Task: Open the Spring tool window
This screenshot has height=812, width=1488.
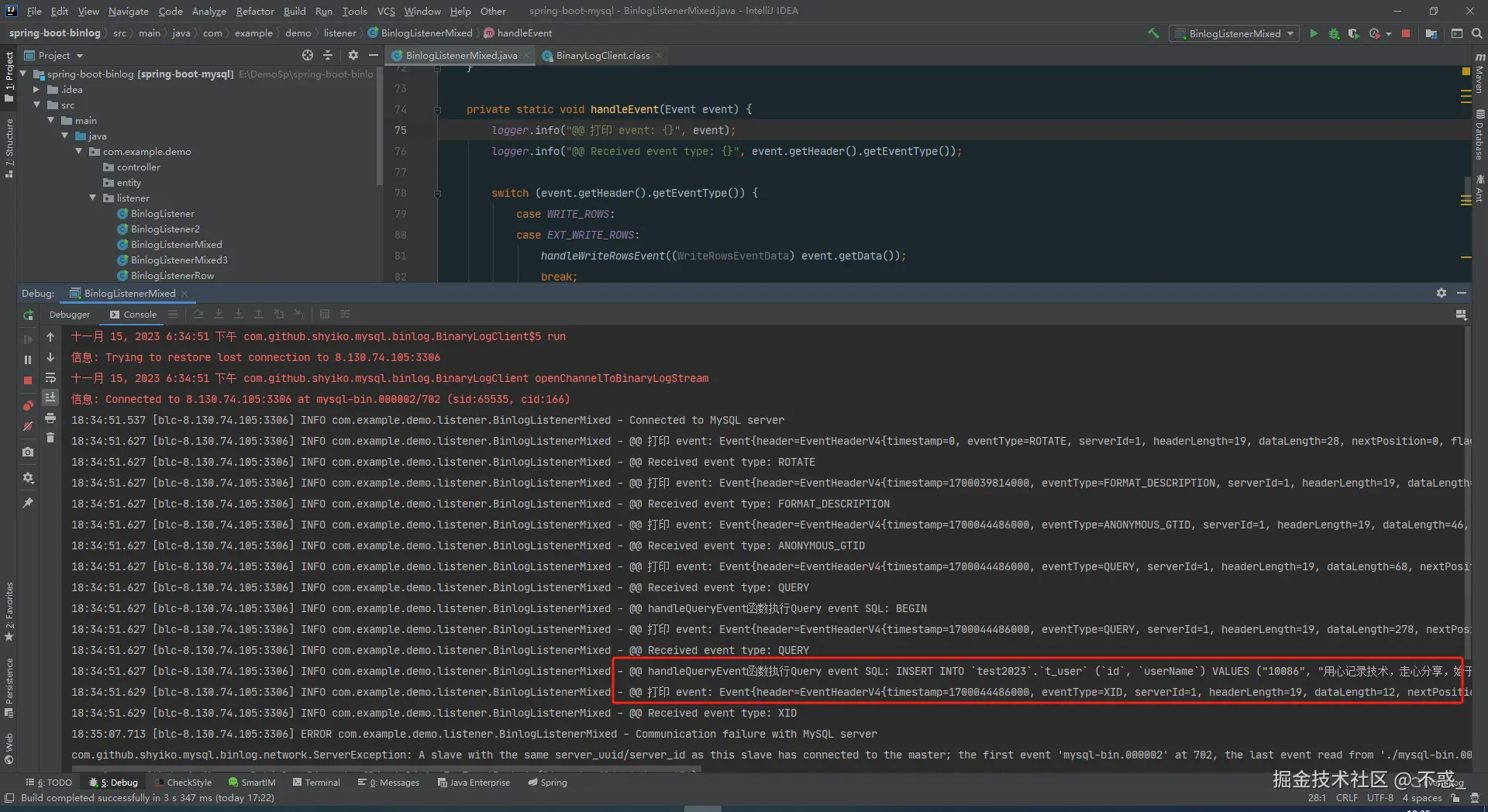Action: (547, 783)
